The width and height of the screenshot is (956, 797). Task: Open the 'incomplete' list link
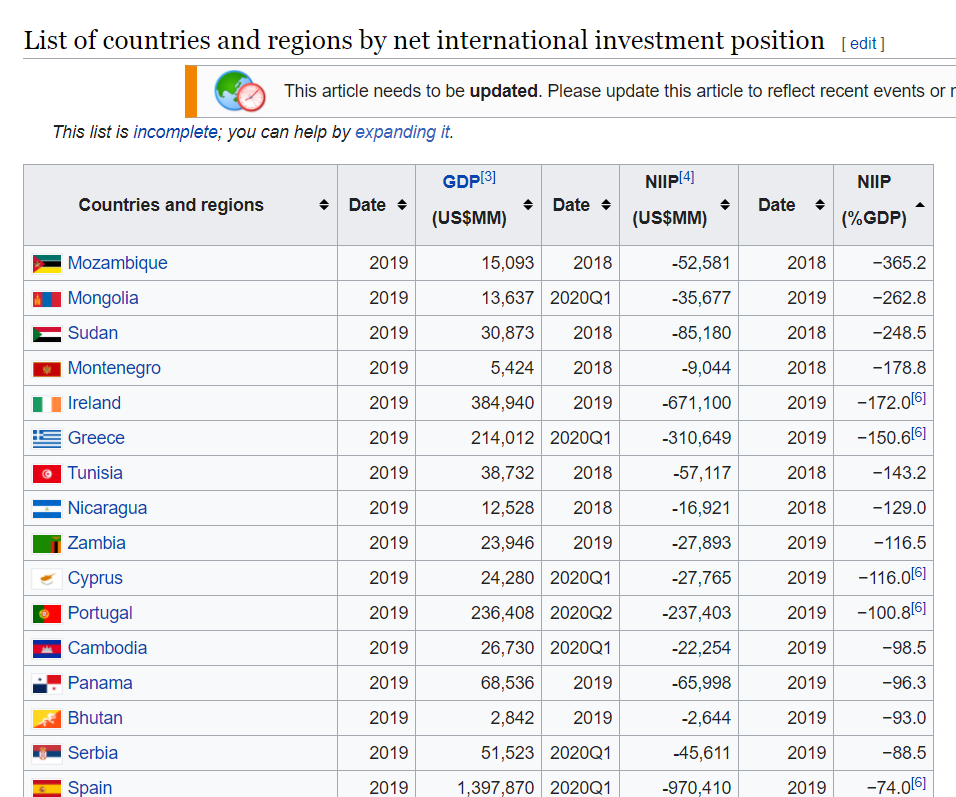(x=175, y=132)
